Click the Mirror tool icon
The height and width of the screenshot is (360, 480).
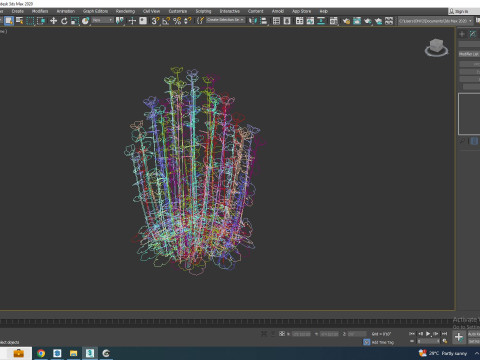tap(253, 21)
